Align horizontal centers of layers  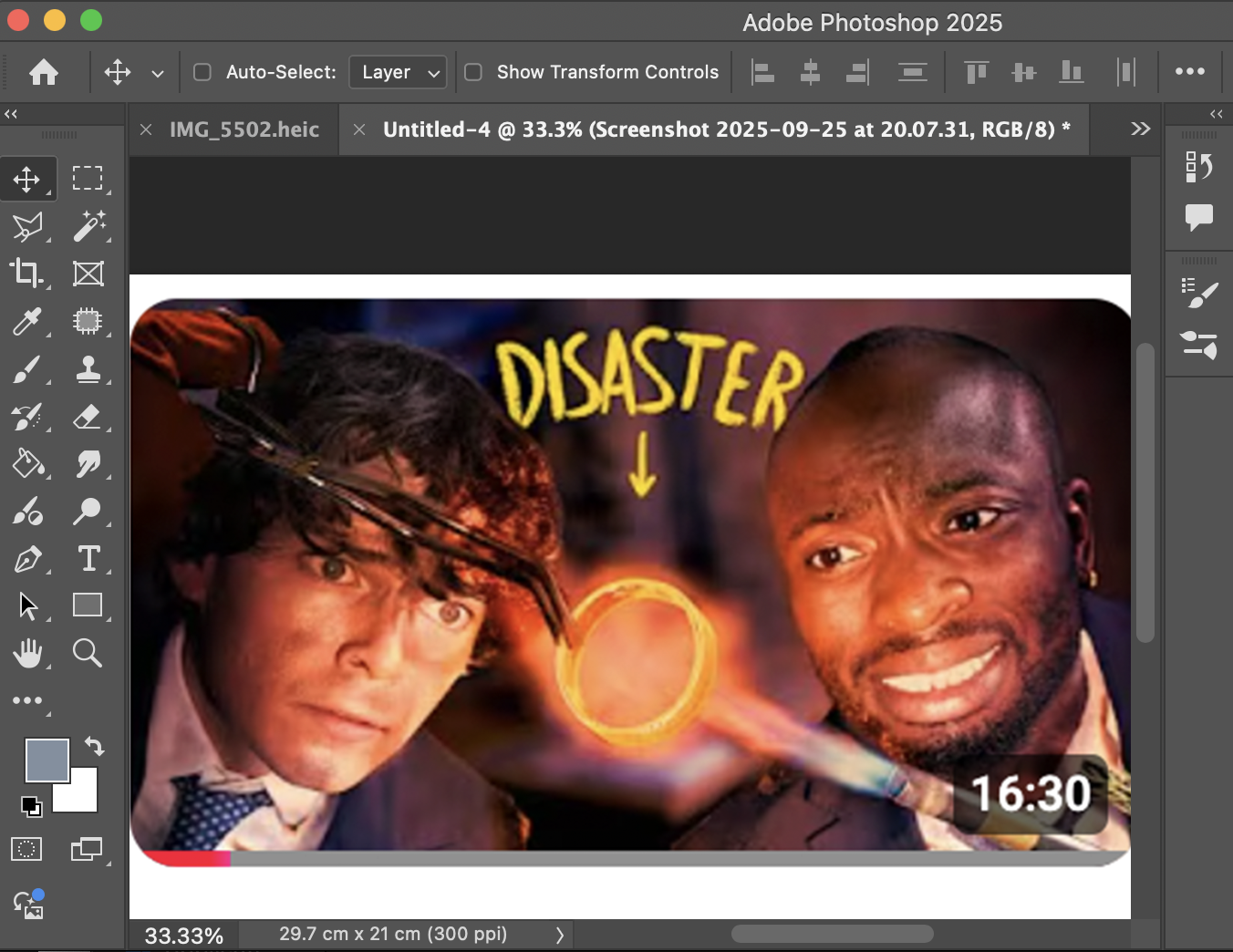click(x=810, y=72)
